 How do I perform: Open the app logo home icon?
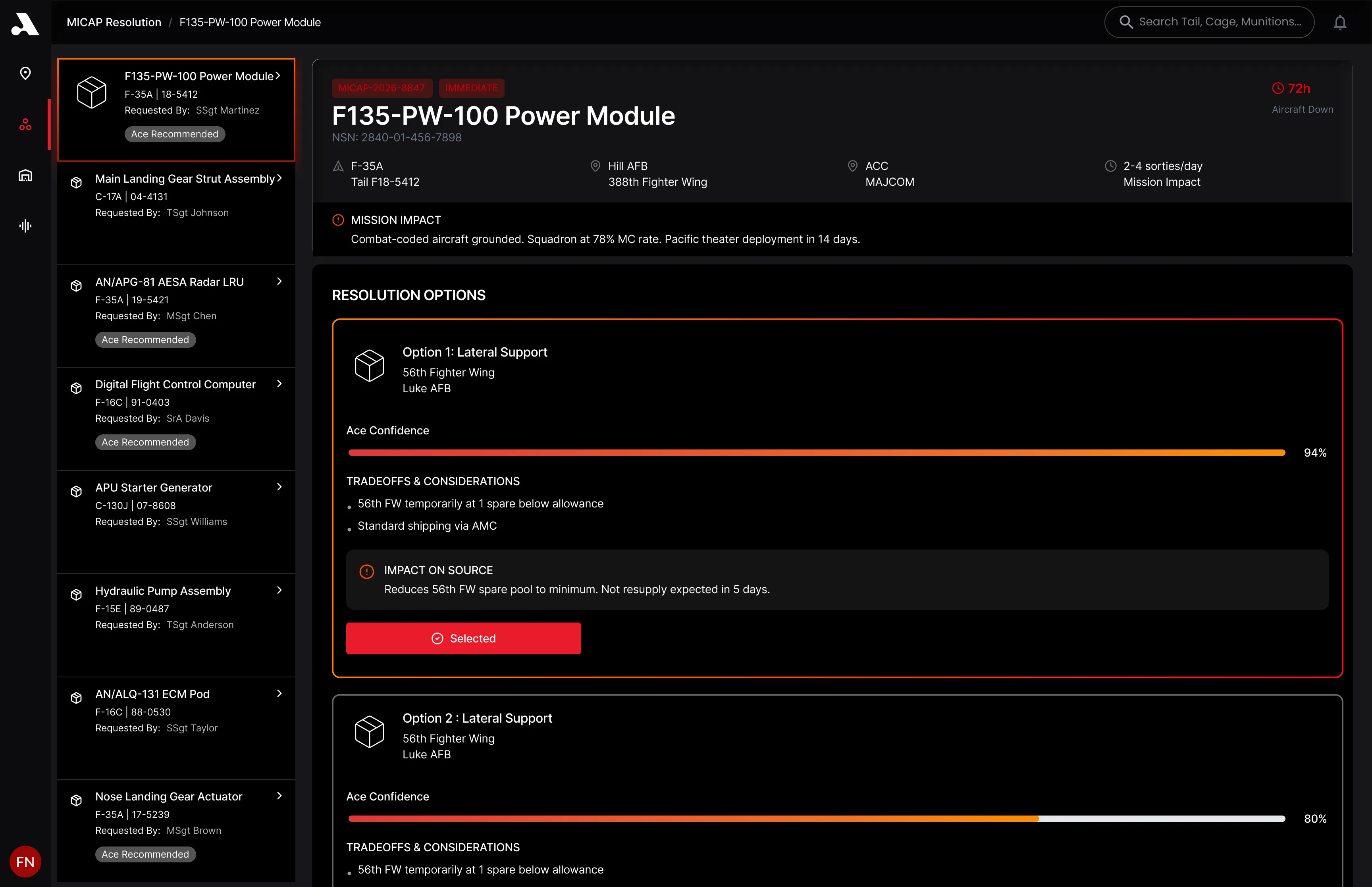click(25, 23)
